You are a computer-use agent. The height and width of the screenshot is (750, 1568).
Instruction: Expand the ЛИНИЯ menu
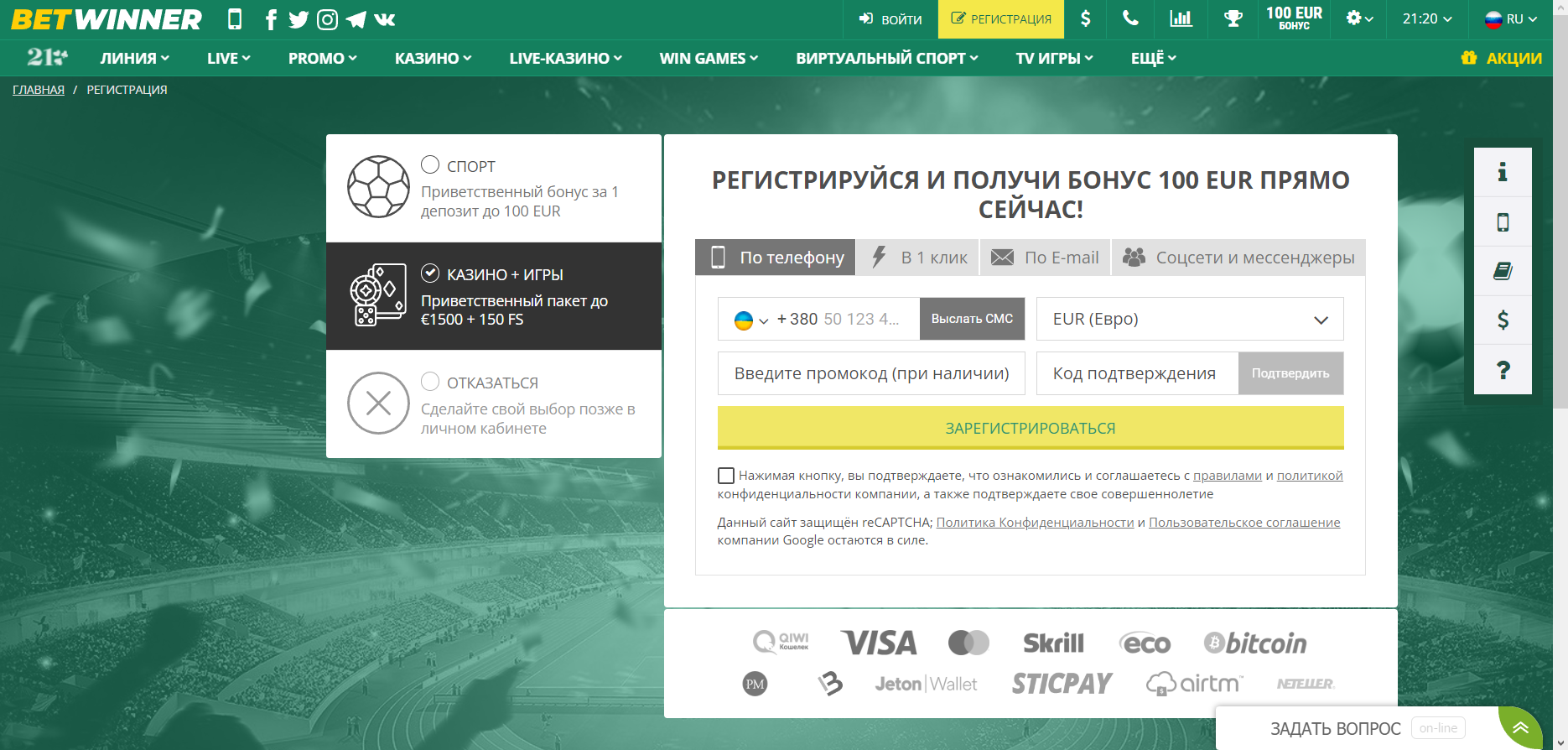(x=135, y=58)
